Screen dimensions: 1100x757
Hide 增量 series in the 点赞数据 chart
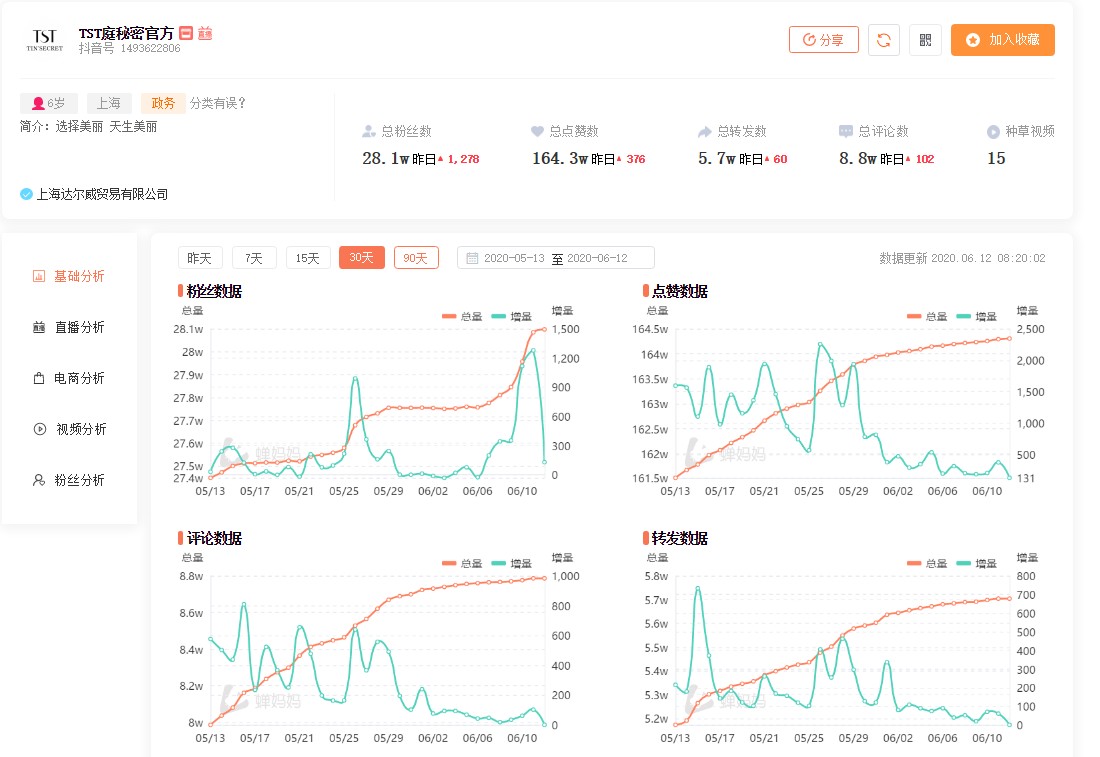coord(977,316)
